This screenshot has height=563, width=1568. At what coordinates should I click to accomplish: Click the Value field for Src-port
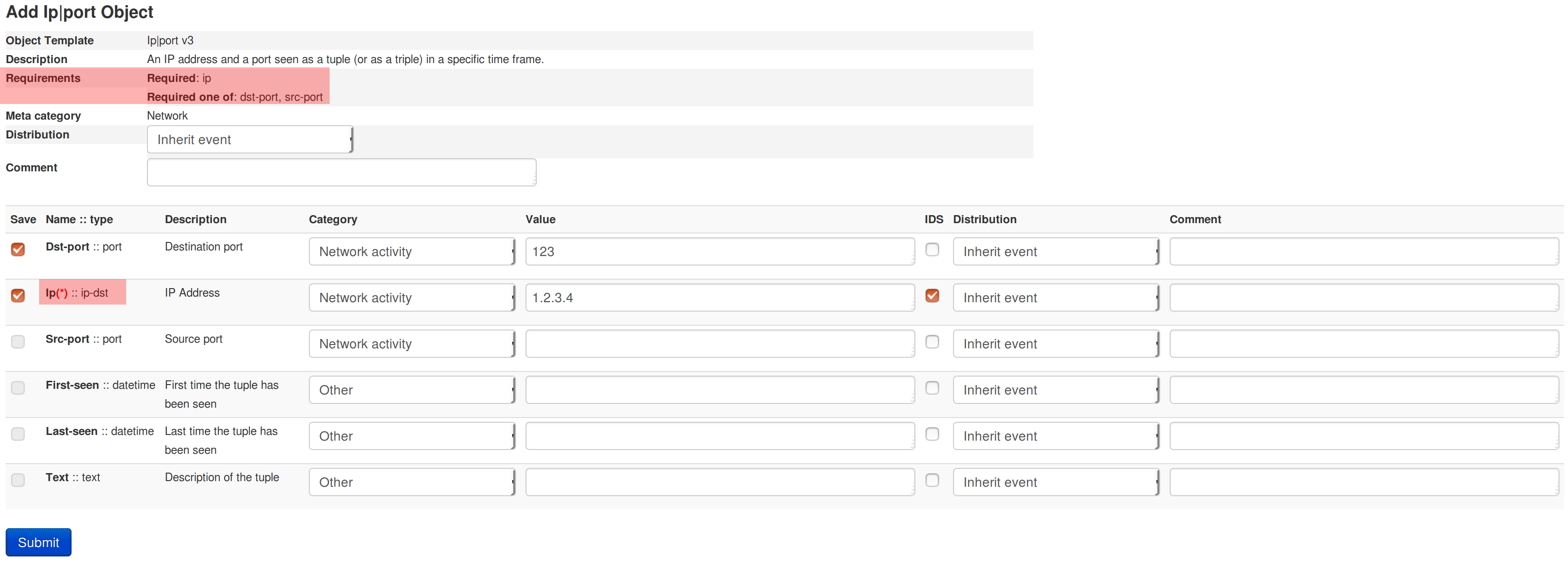[x=719, y=343]
